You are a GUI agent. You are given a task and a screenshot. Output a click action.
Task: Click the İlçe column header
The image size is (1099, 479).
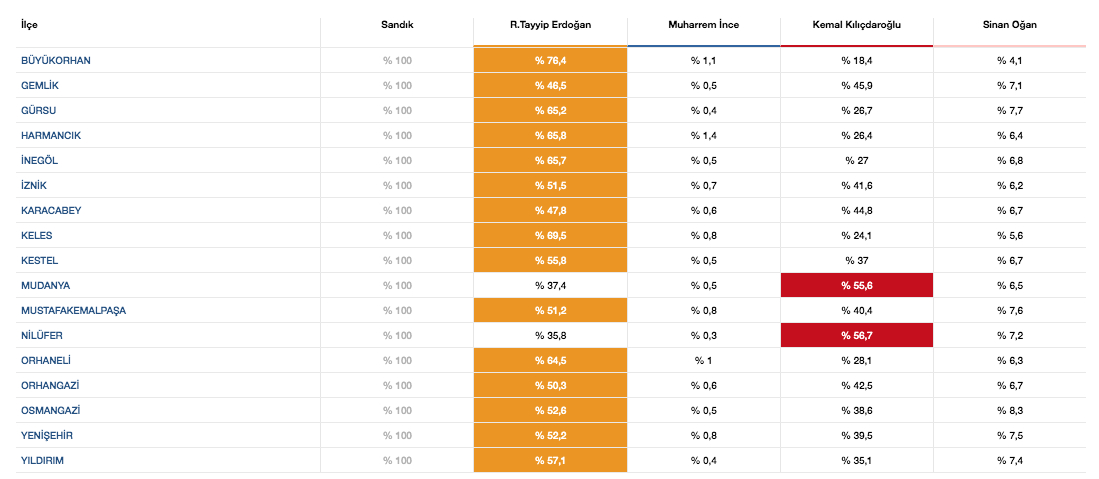click(29, 24)
